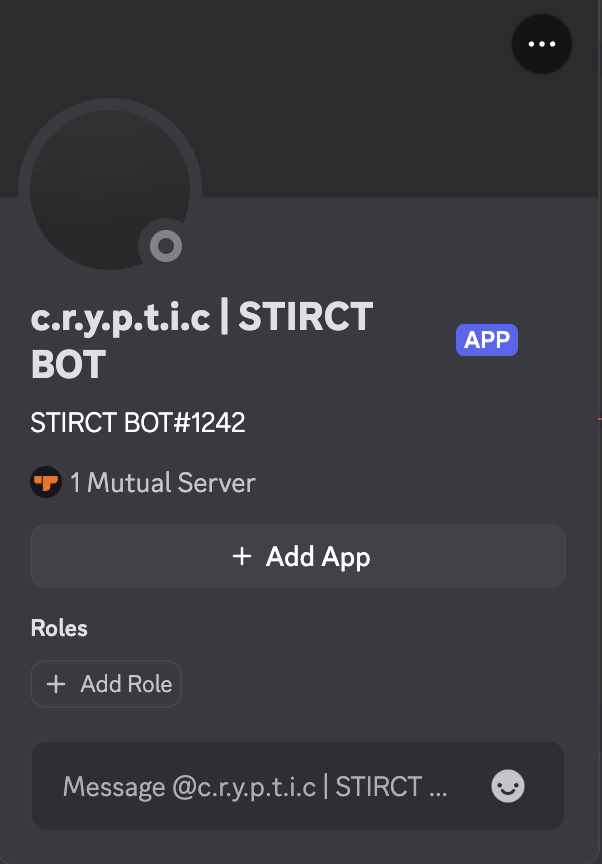This screenshot has width=602, height=864.
Task: Click the 'Mutual Server' text label
Action: tap(171, 483)
